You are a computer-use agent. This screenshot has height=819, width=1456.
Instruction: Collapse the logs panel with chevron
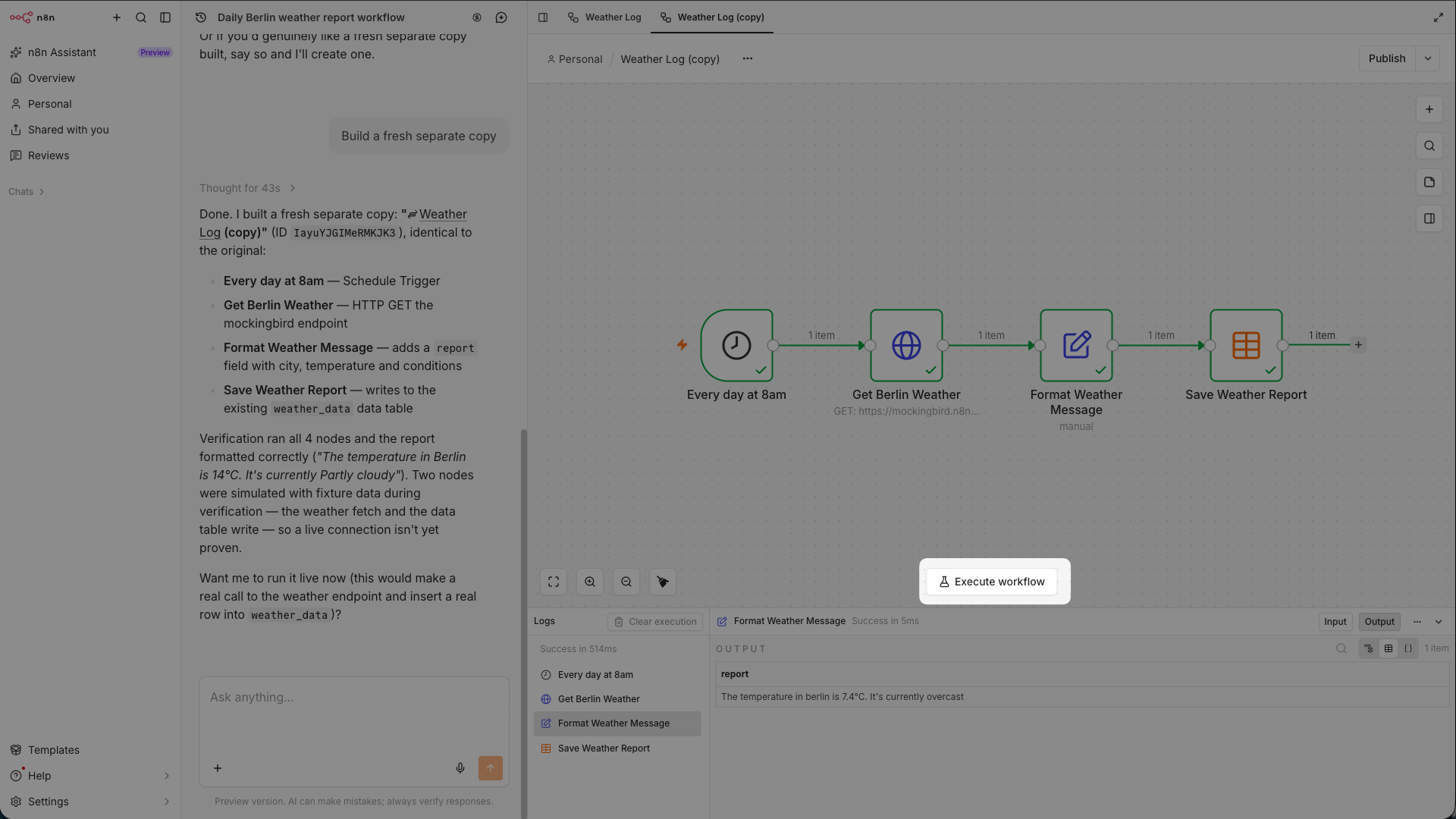click(1439, 622)
